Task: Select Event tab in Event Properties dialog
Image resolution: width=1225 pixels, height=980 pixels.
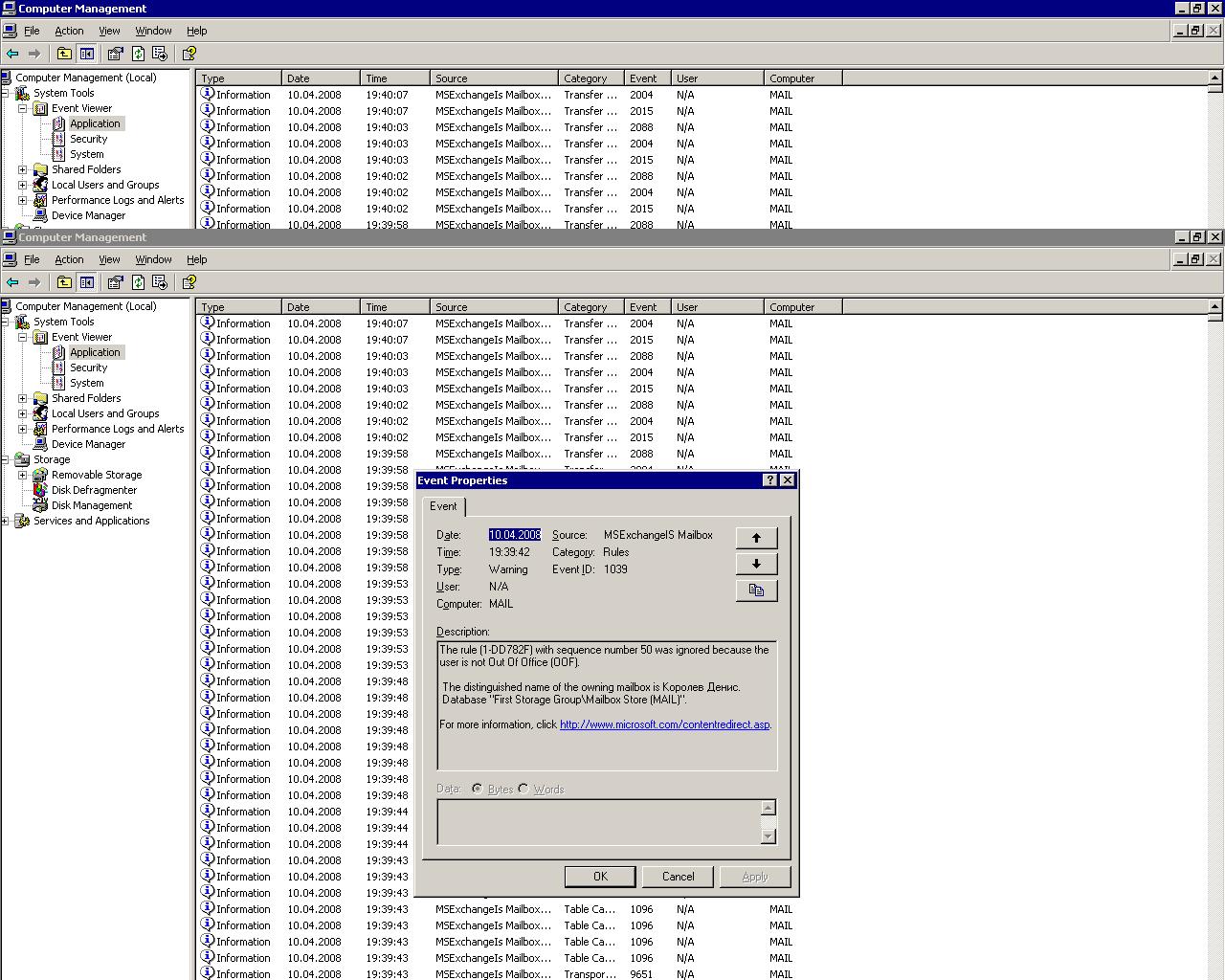Action: [x=443, y=506]
